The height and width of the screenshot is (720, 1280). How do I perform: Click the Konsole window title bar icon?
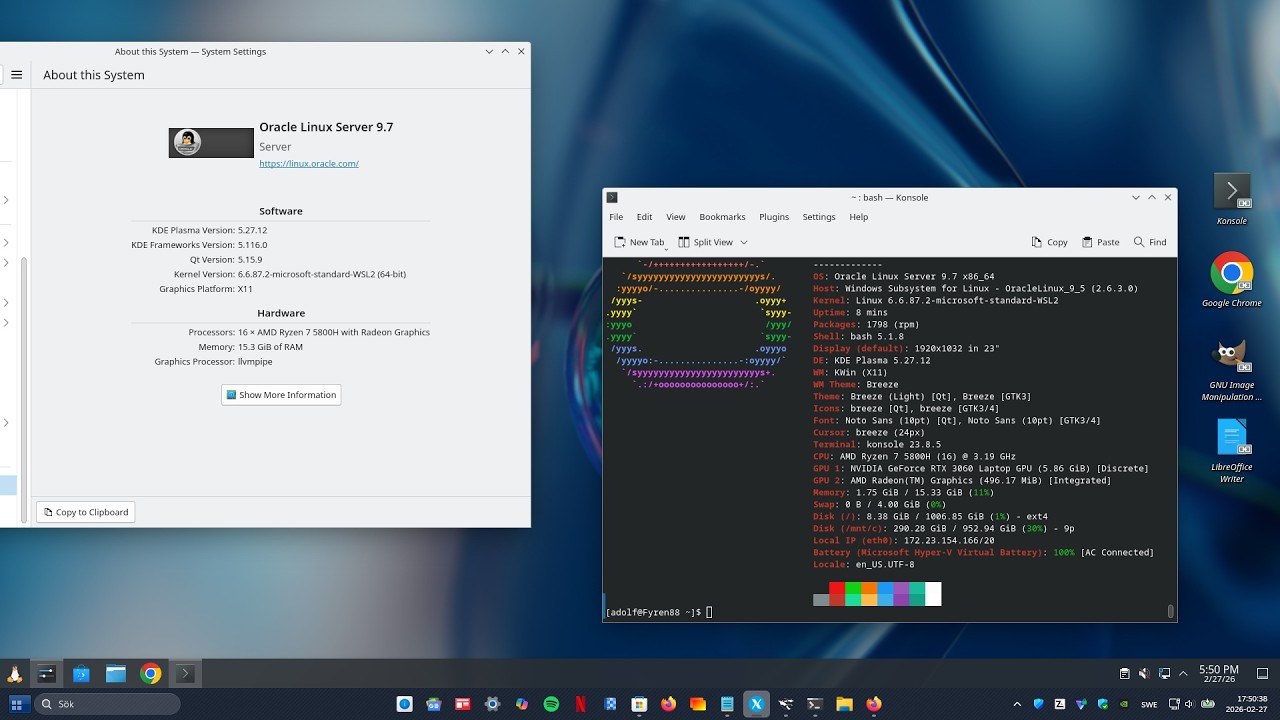612,197
